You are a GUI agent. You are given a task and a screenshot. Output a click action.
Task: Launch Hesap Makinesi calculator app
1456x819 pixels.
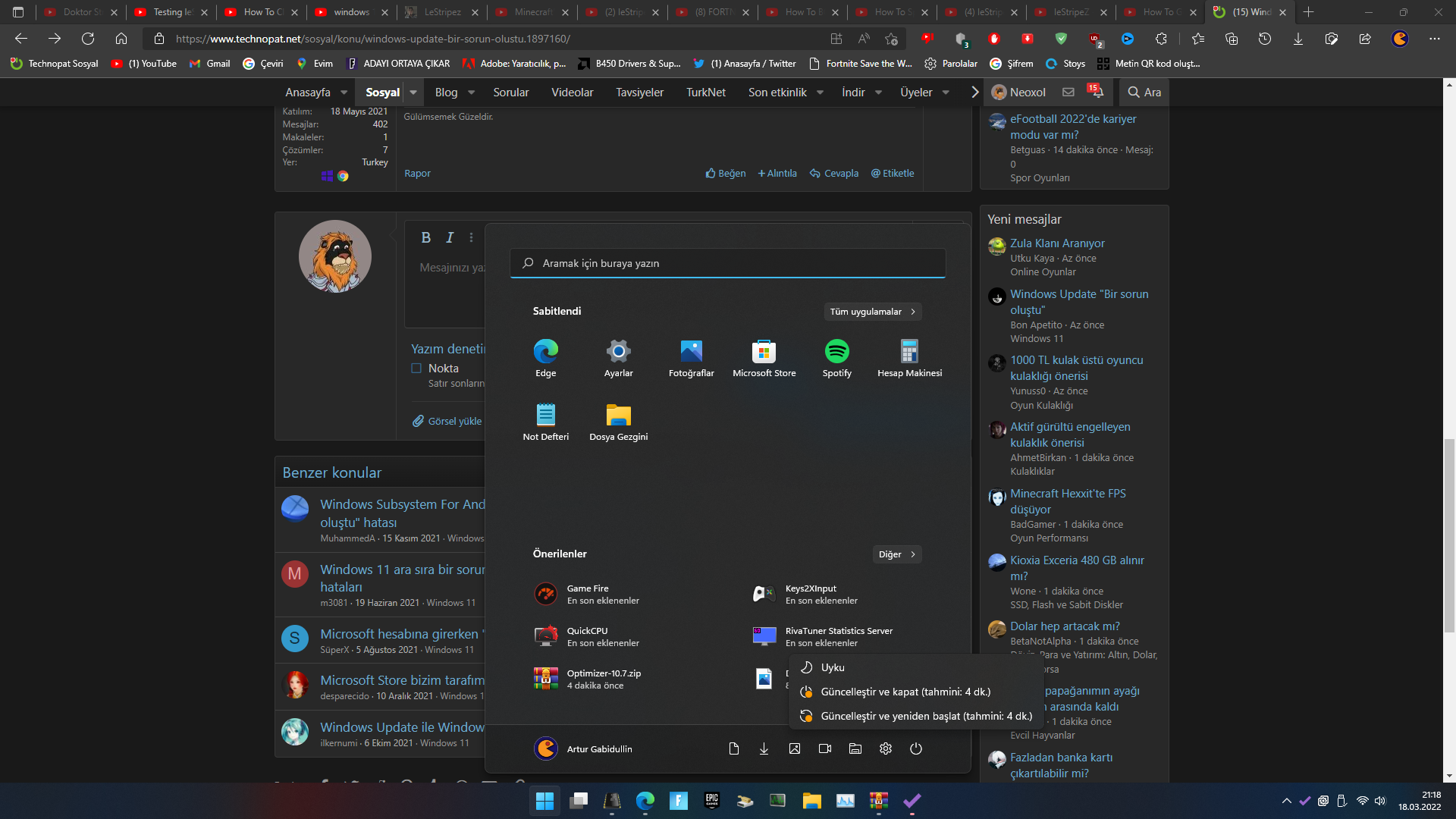pyautogui.click(x=909, y=352)
